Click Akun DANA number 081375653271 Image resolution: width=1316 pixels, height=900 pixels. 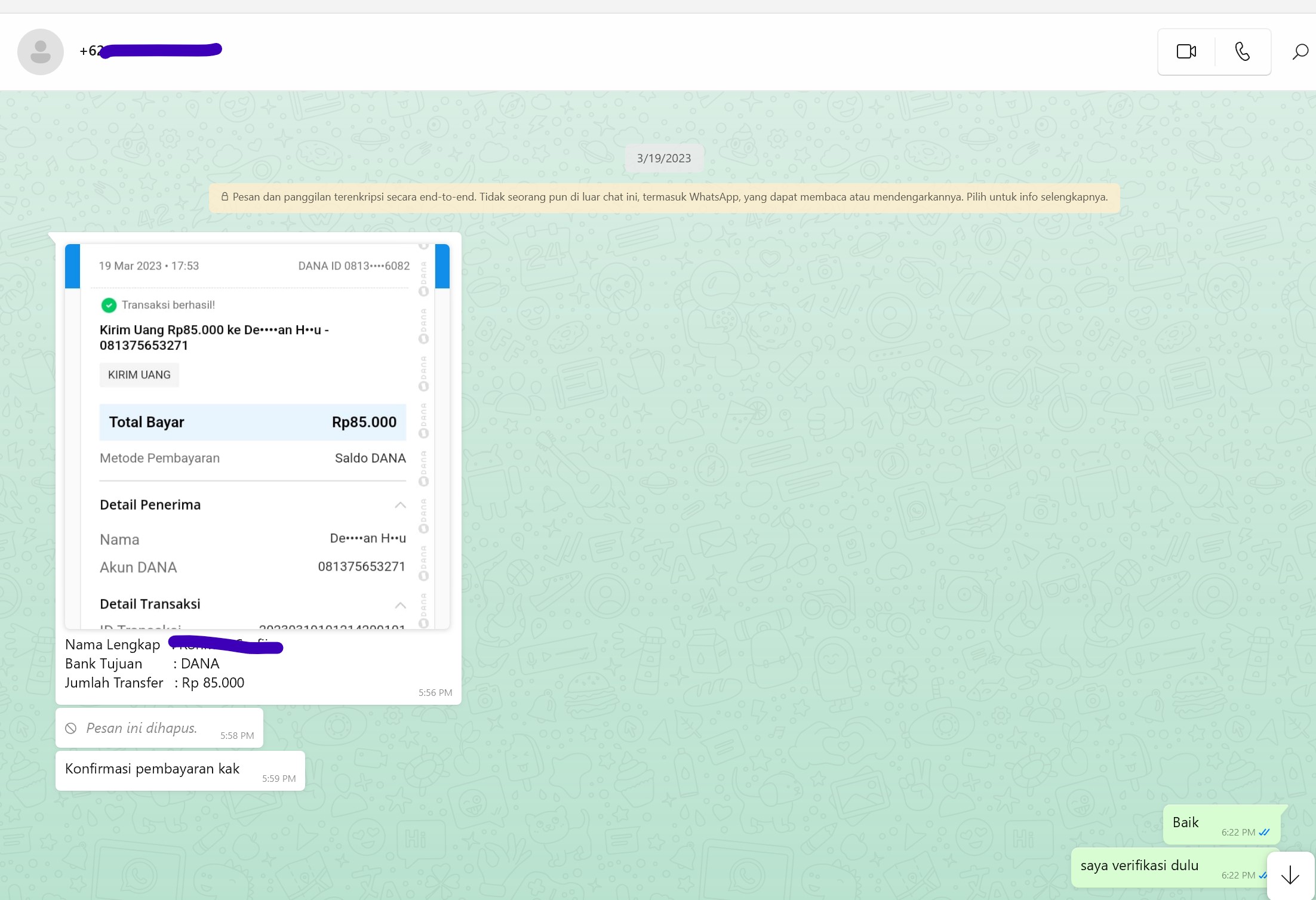tap(361, 567)
